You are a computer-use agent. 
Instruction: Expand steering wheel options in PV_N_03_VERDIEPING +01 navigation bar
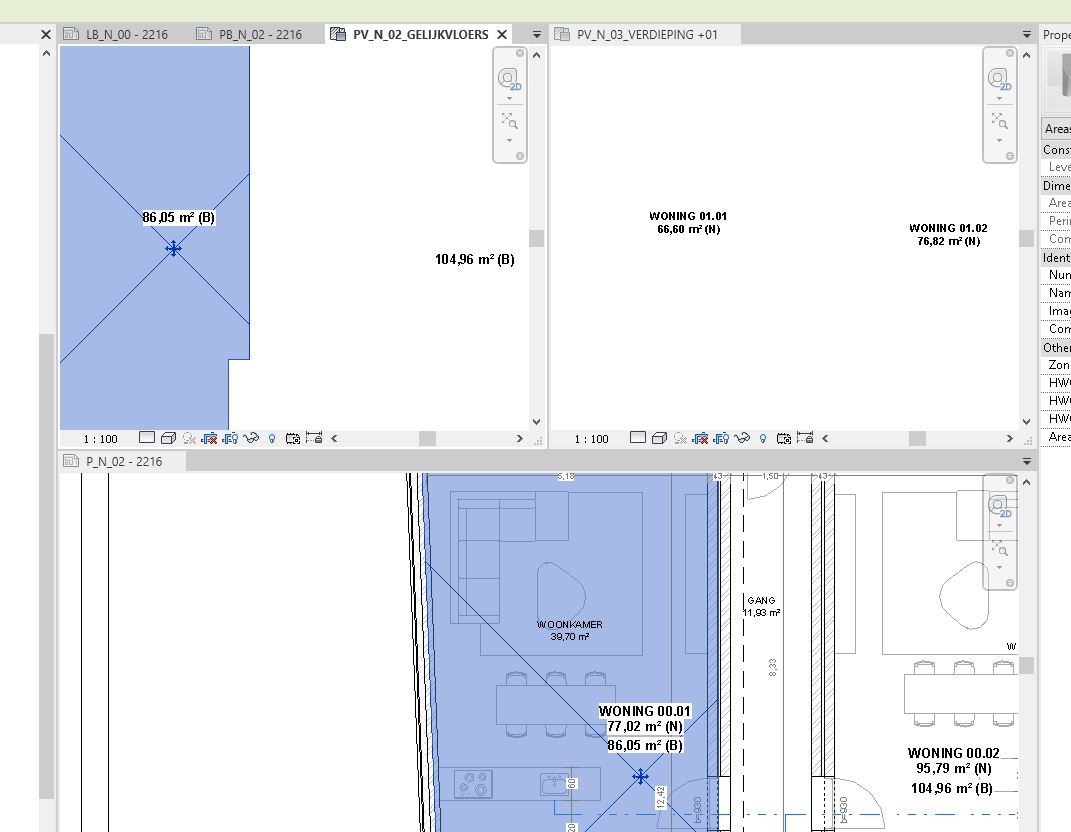point(999,98)
